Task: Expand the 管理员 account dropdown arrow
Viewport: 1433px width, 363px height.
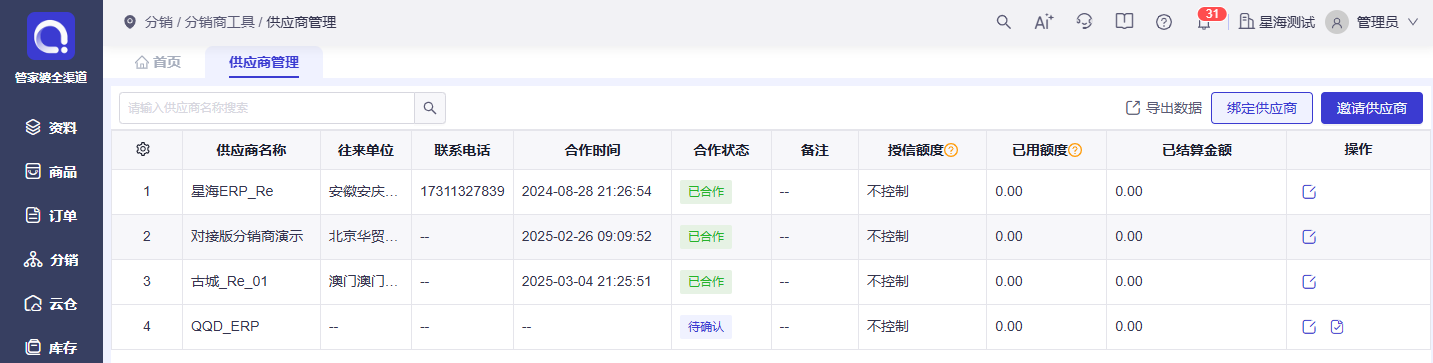Action: 1413,22
